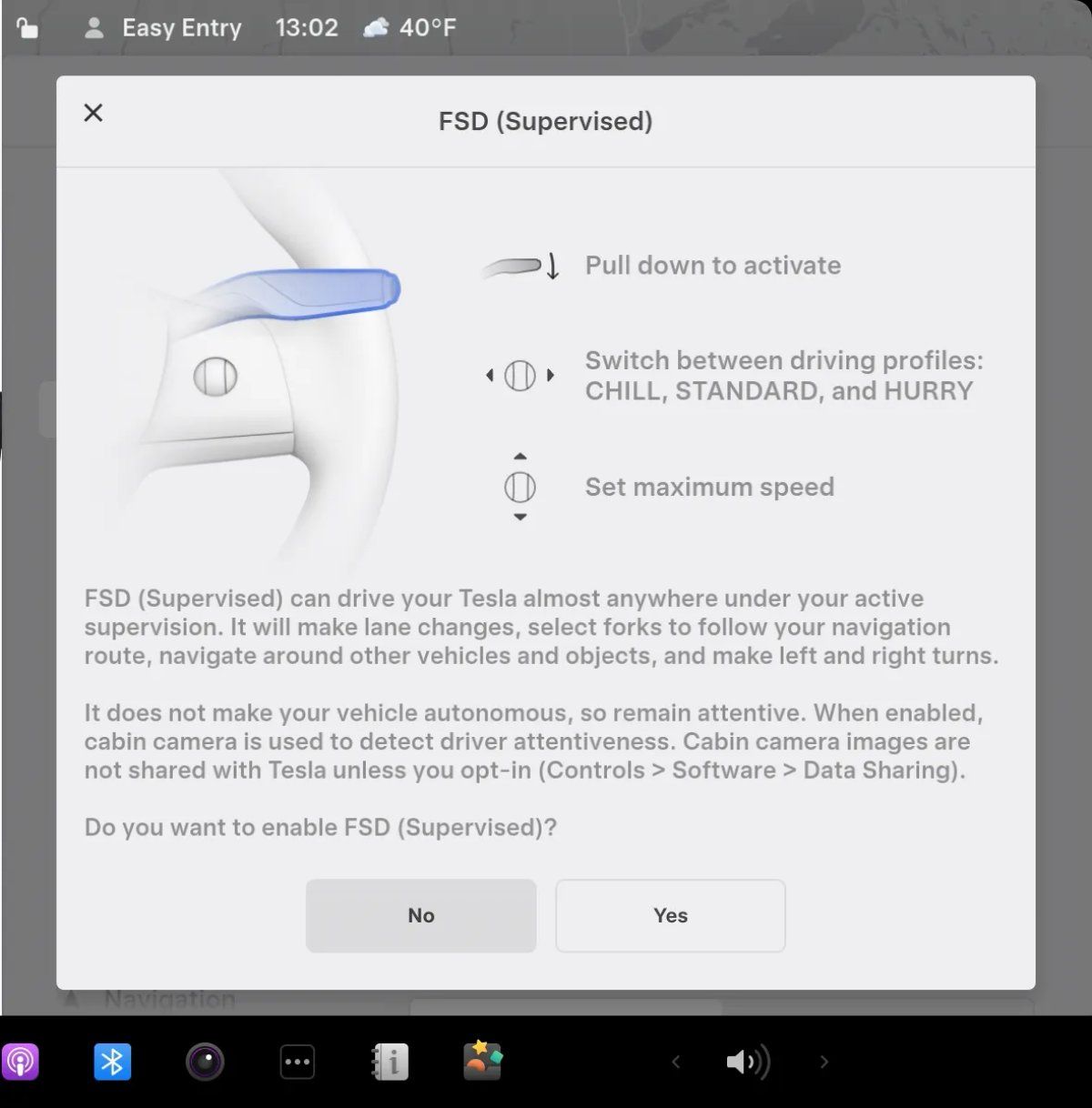Tap the Easy Entry profile name
The image size is (1092, 1108).
[182, 28]
